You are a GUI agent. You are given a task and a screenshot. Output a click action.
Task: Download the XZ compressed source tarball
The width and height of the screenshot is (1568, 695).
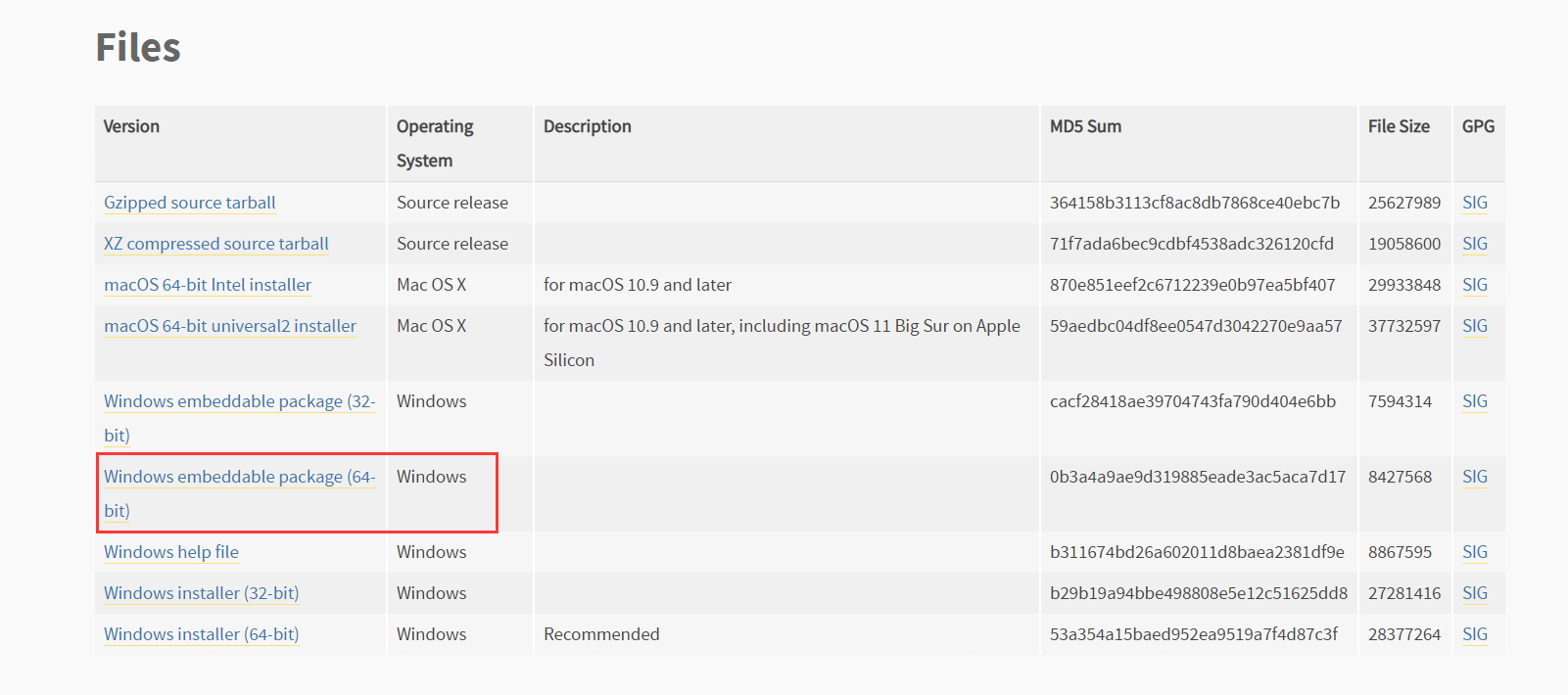215,244
